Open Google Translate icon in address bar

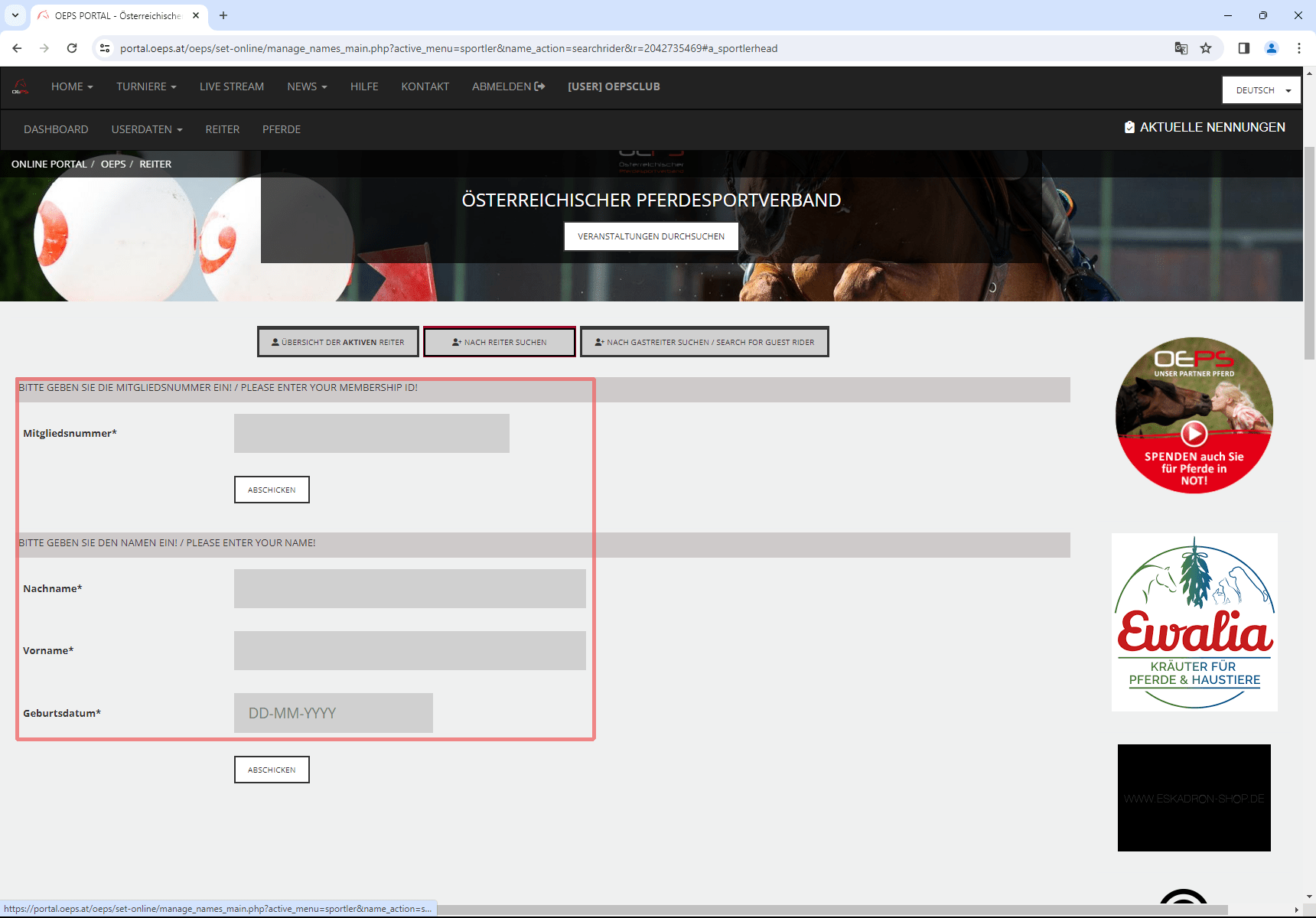coord(1181,48)
